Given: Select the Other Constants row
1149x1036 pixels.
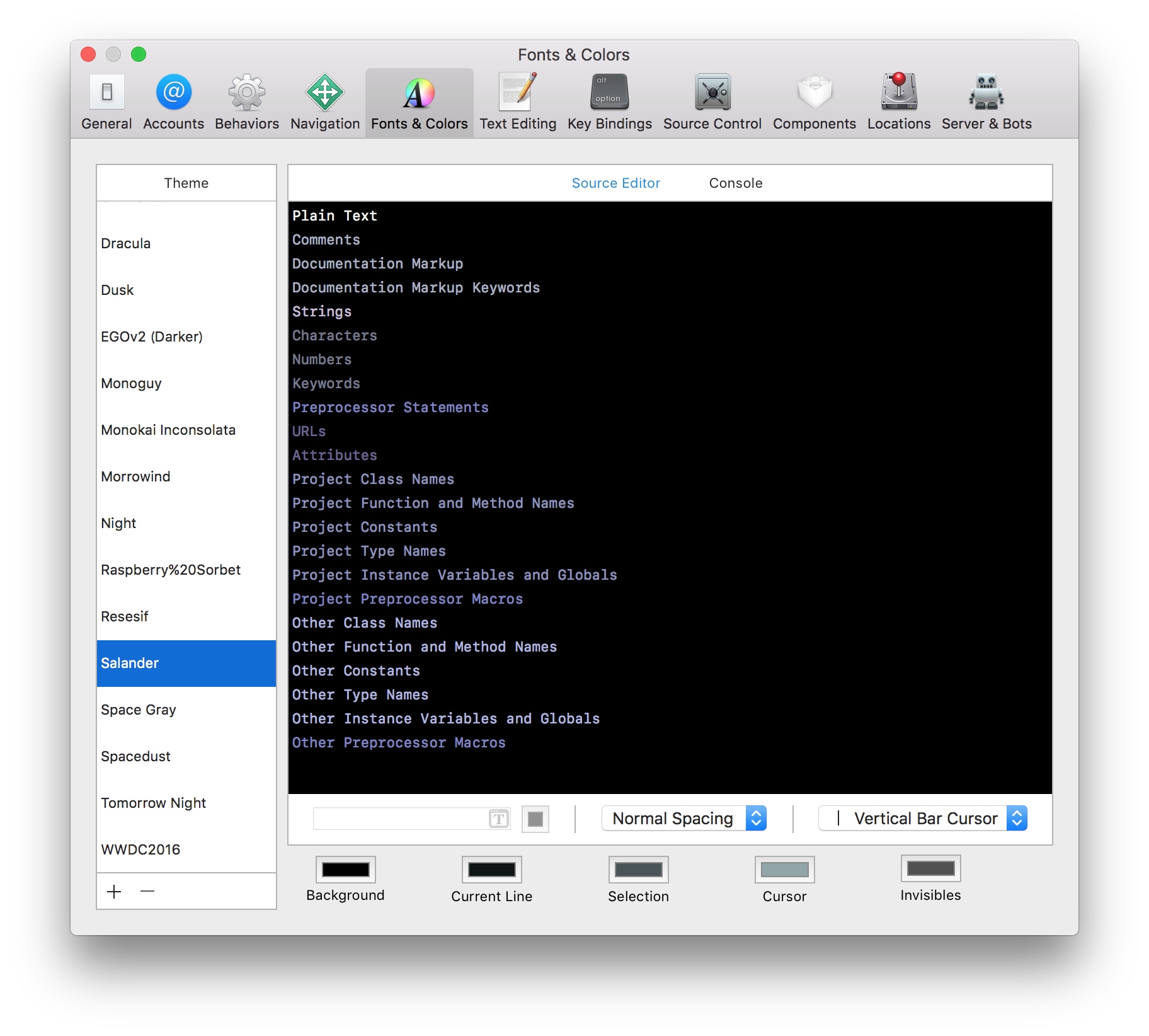Looking at the screenshot, I should click(670, 671).
